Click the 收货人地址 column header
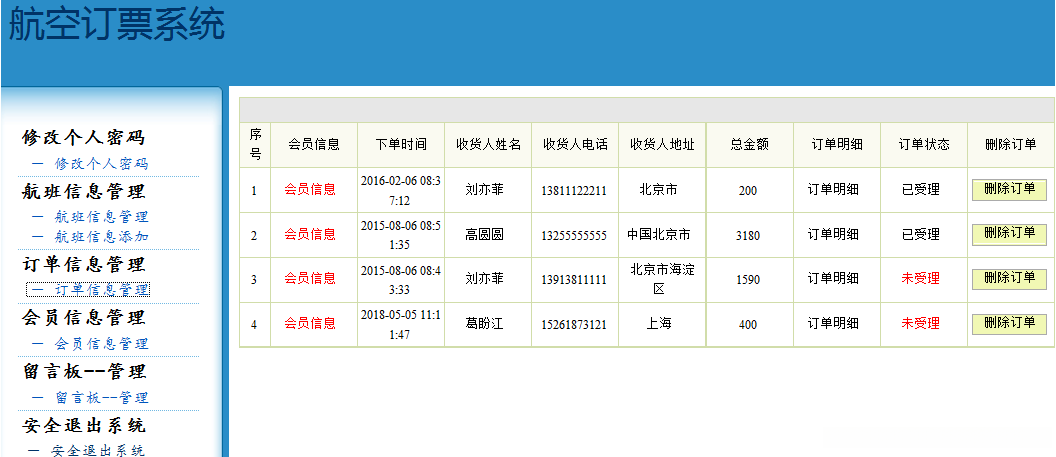1056x457 pixels. [x=662, y=145]
